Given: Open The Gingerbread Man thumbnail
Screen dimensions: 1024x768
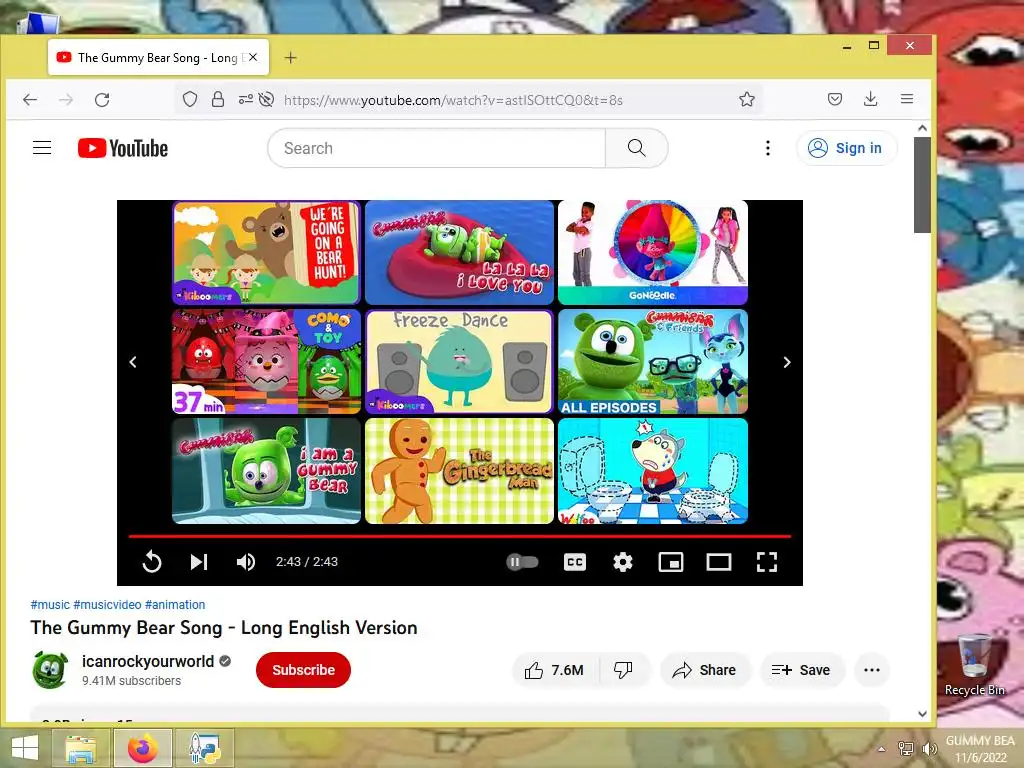Looking at the screenshot, I should pos(459,471).
